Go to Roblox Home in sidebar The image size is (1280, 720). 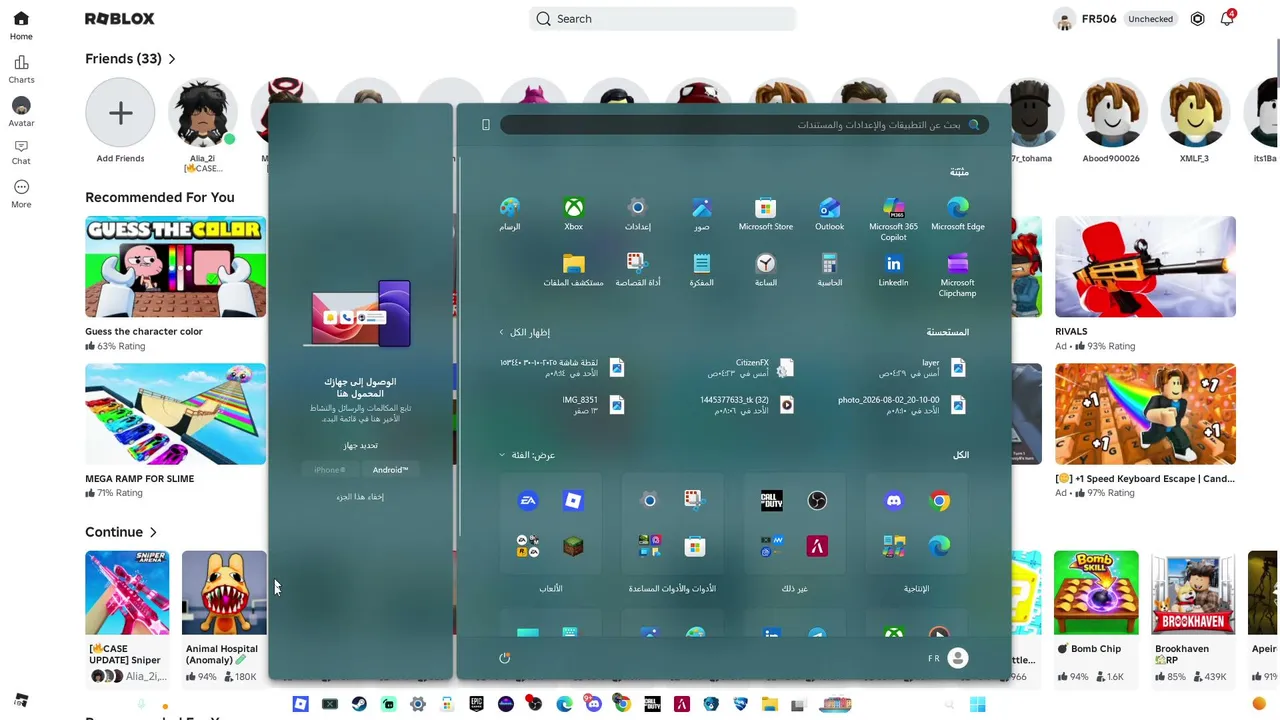(21, 25)
